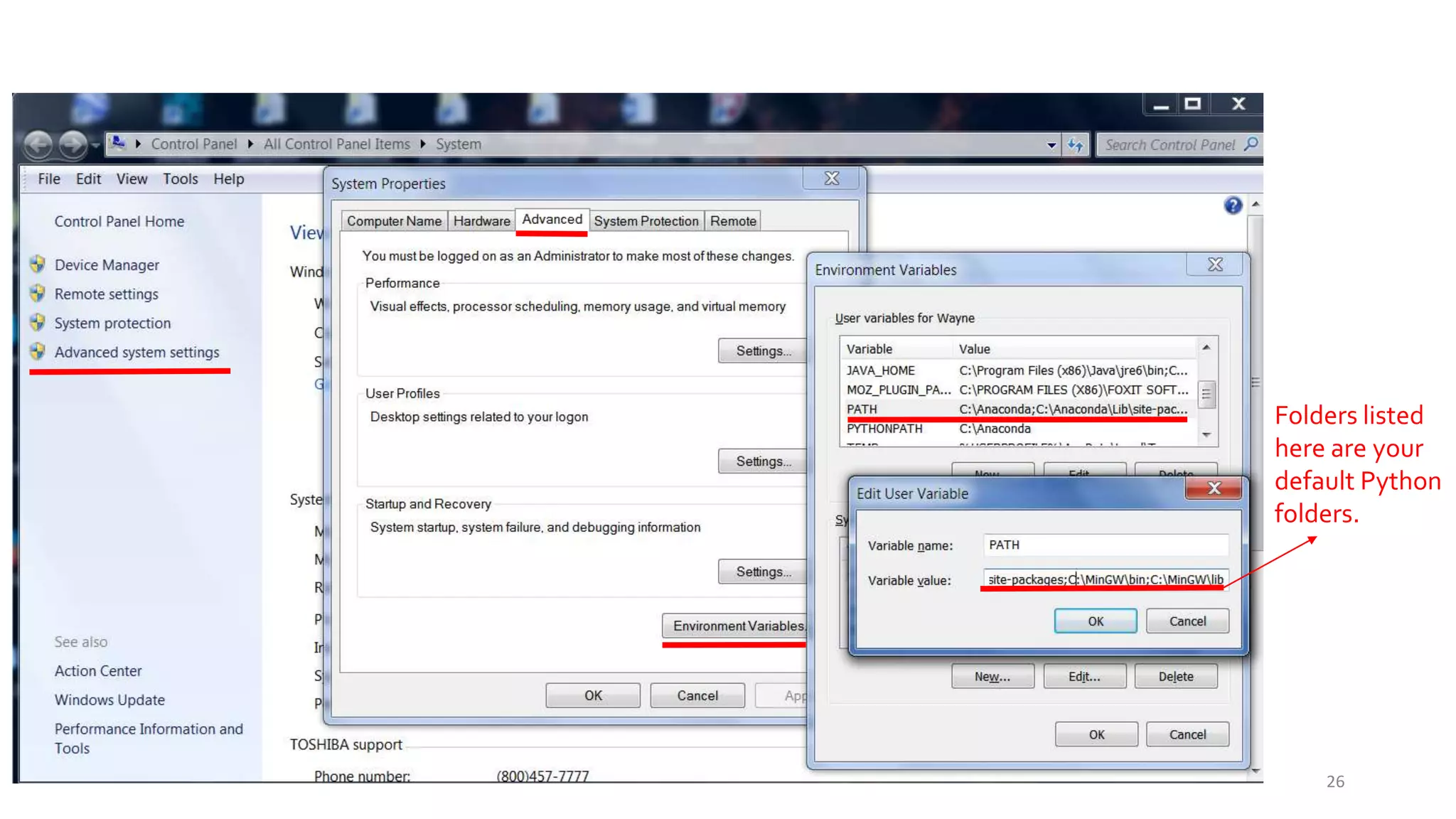
Task: Click the Advanced system settings shield icon
Action: pos(38,352)
